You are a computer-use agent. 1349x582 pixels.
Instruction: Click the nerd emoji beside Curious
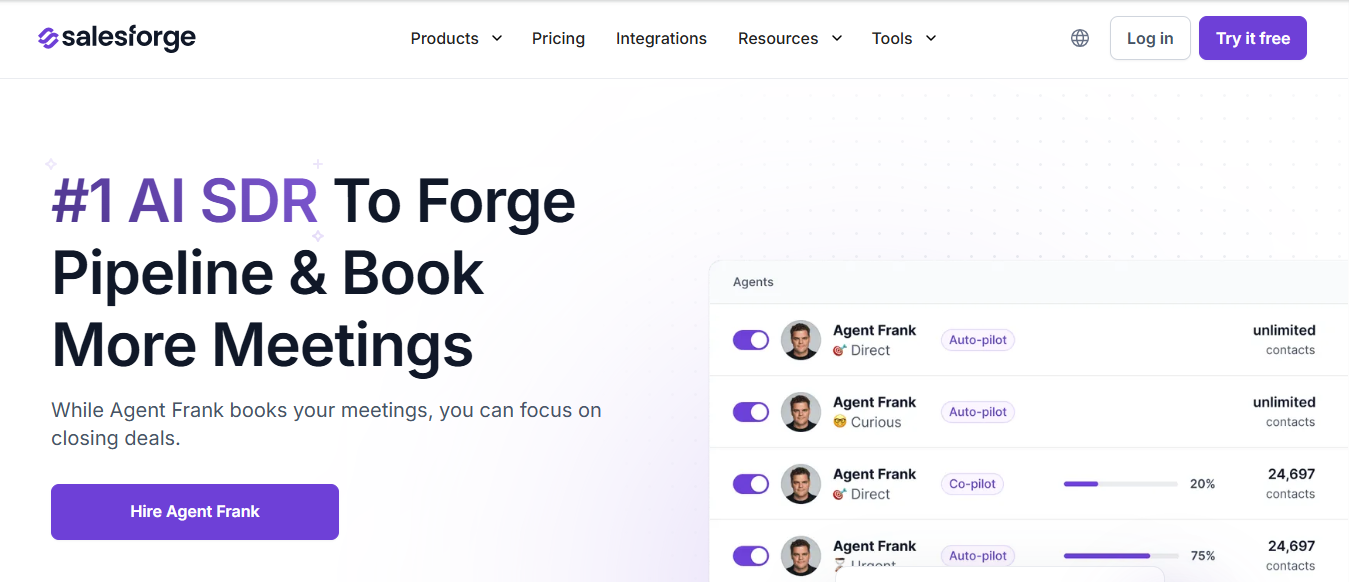840,423
